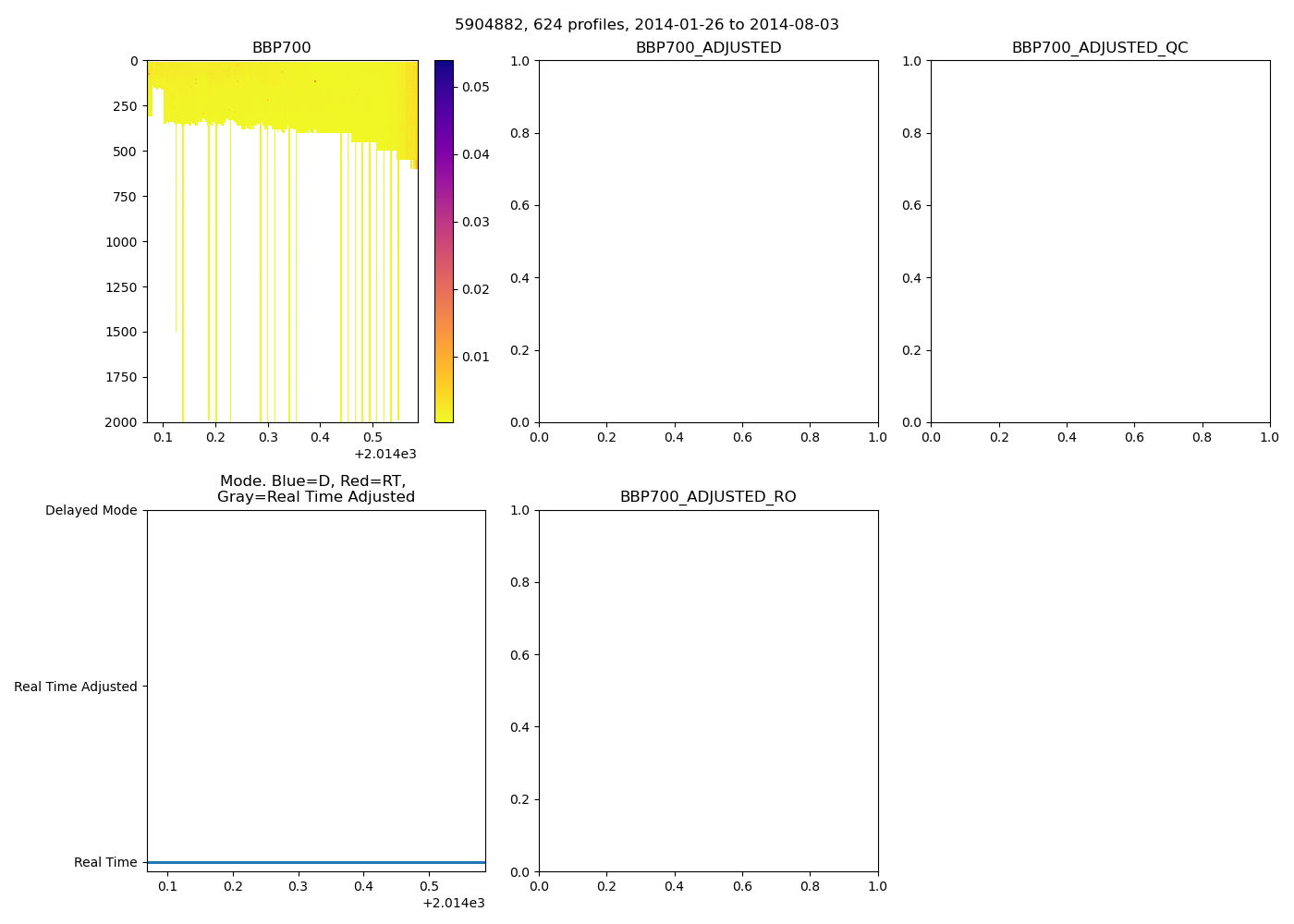
Task: Click the BBP700 plot title
Action: [281, 48]
